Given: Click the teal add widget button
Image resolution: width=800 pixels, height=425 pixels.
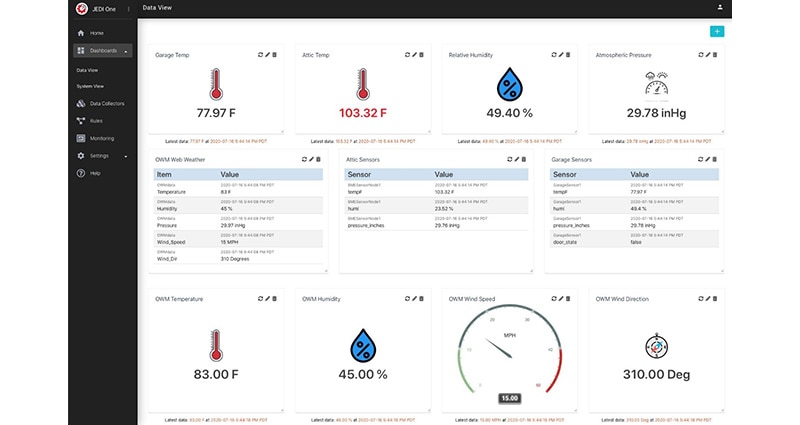Looking at the screenshot, I should point(716,32).
